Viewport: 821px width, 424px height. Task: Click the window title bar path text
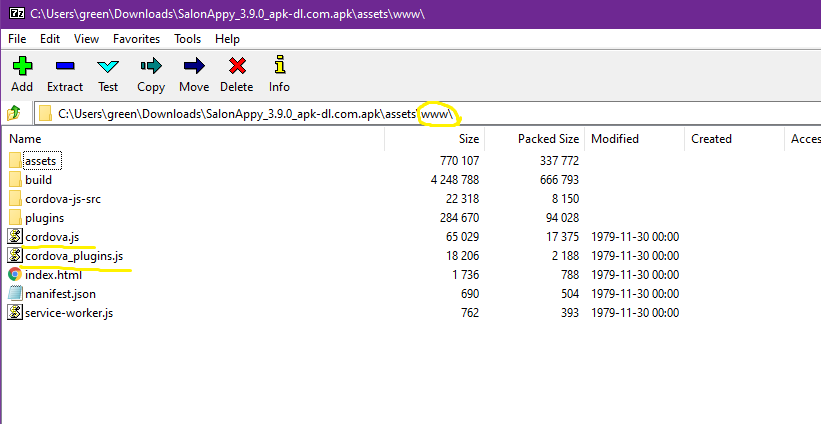point(227,14)
